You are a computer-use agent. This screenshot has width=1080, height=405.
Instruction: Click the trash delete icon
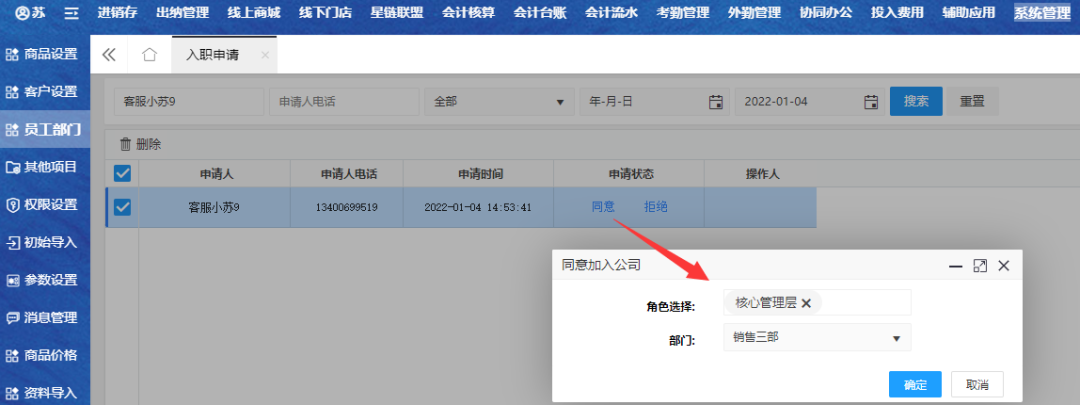click(125, 144)
